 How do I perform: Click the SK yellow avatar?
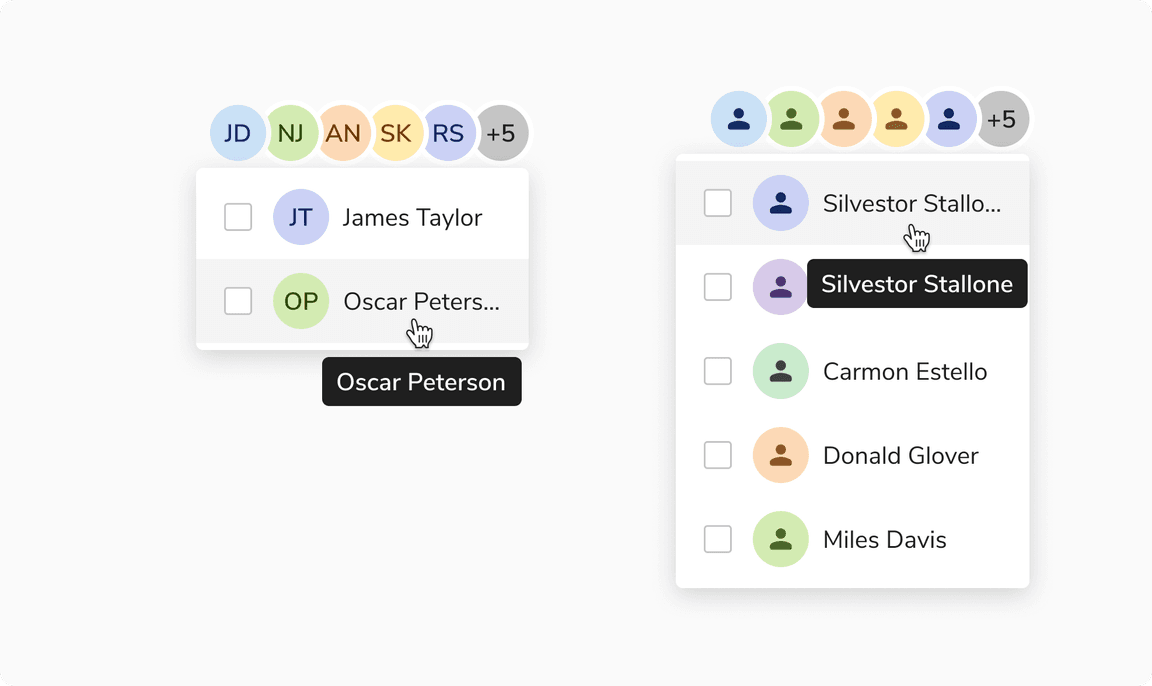point(396,133)
